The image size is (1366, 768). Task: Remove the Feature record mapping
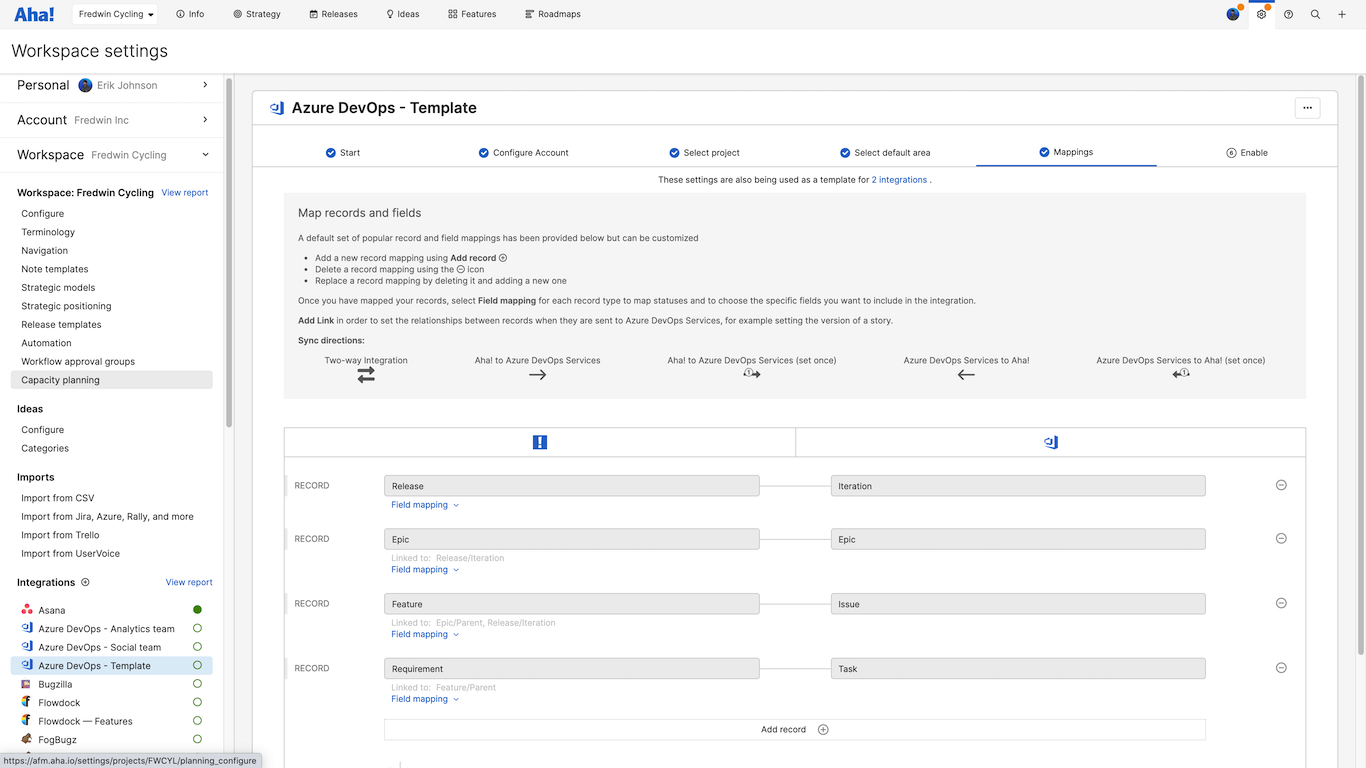coord(1281,603)
